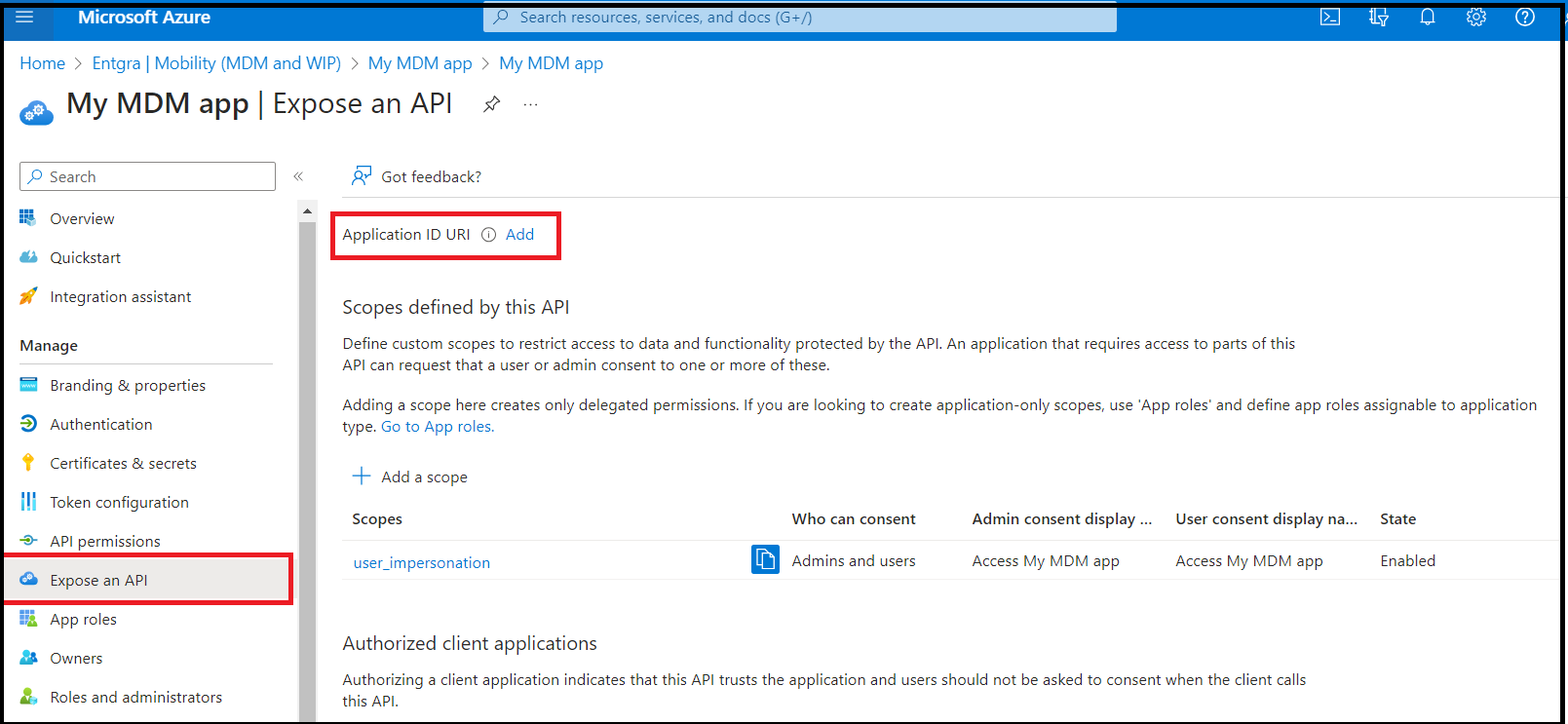Click the Quickstart cloud icon
This screenshot has width=1568, height=724.
click(28, 257)
